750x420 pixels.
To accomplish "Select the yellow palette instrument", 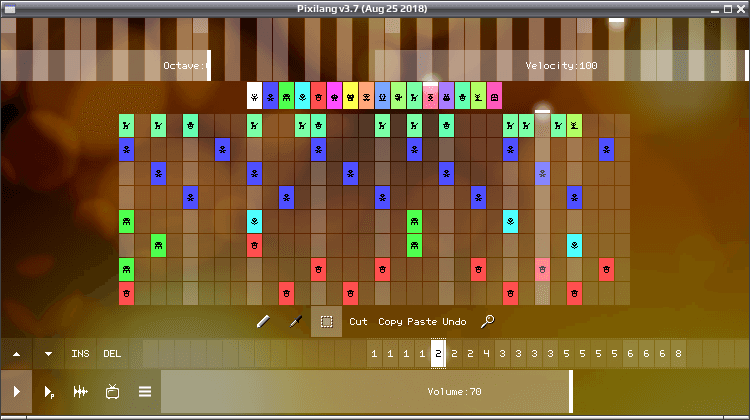I will (x=351, y=97).
